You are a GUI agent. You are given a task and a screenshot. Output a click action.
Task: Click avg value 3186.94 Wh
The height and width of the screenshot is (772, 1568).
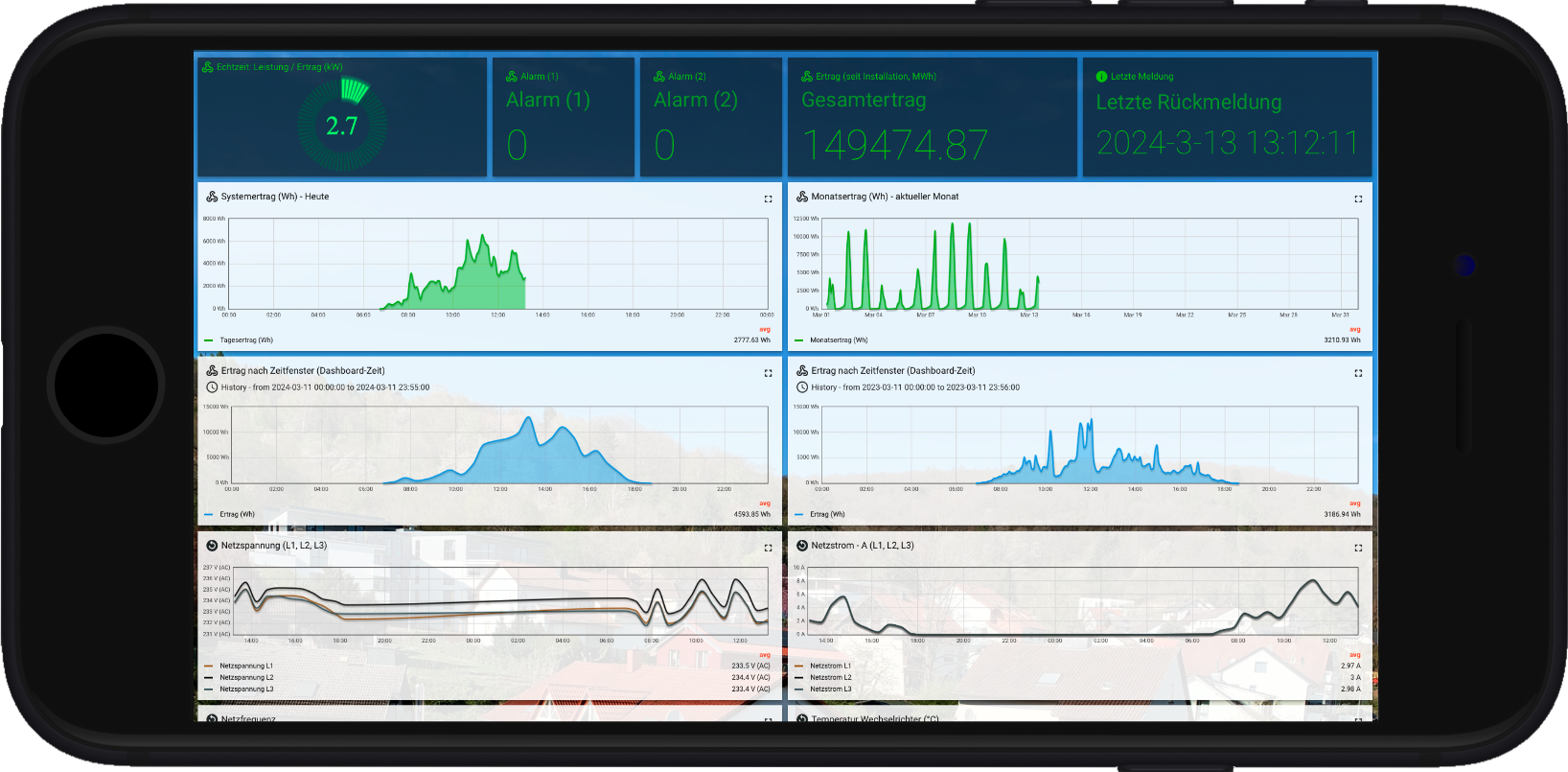(x=1343, y=515)
